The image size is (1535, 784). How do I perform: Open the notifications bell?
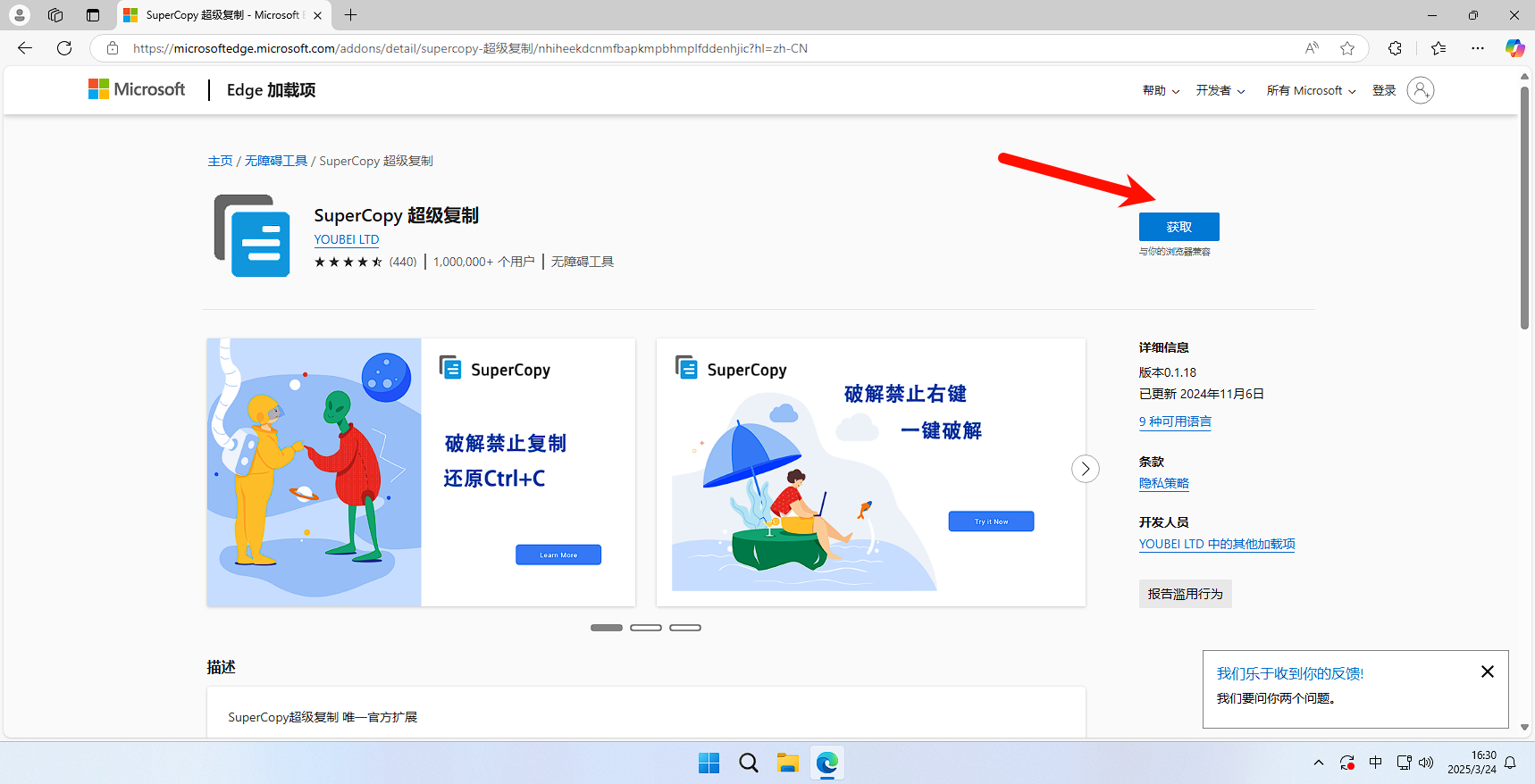tap(1510, 763)
